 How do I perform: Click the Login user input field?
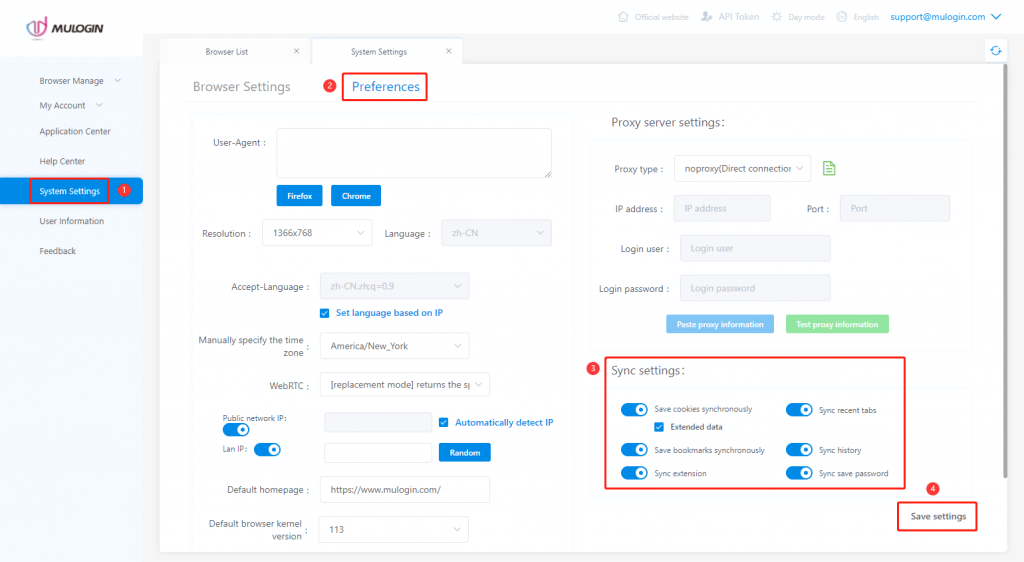(755, 248)
